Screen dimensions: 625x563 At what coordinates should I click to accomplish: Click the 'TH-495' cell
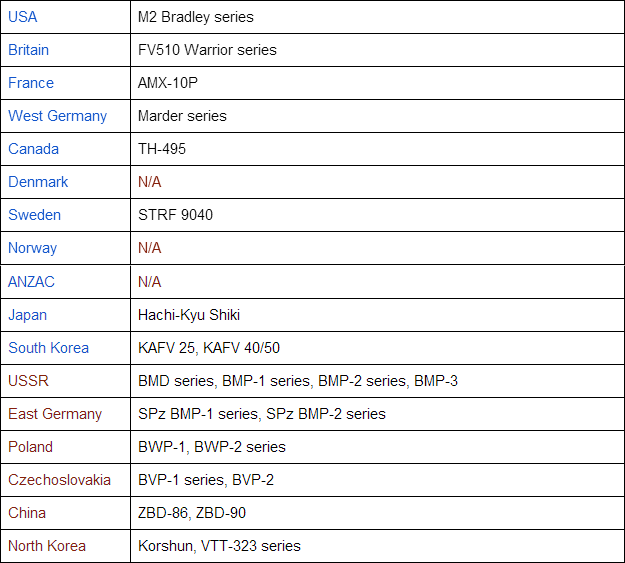[x=377, y=149]
